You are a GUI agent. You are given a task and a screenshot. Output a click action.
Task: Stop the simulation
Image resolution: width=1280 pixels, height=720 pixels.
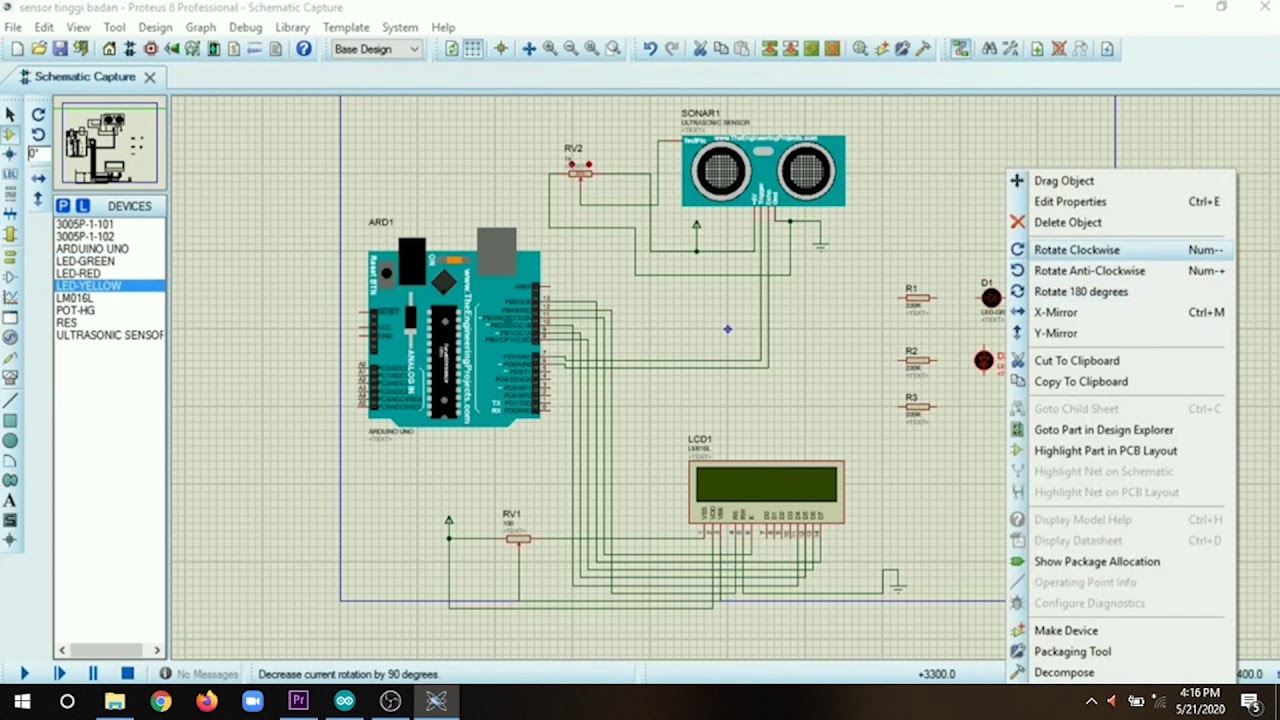tap(127, 674)
